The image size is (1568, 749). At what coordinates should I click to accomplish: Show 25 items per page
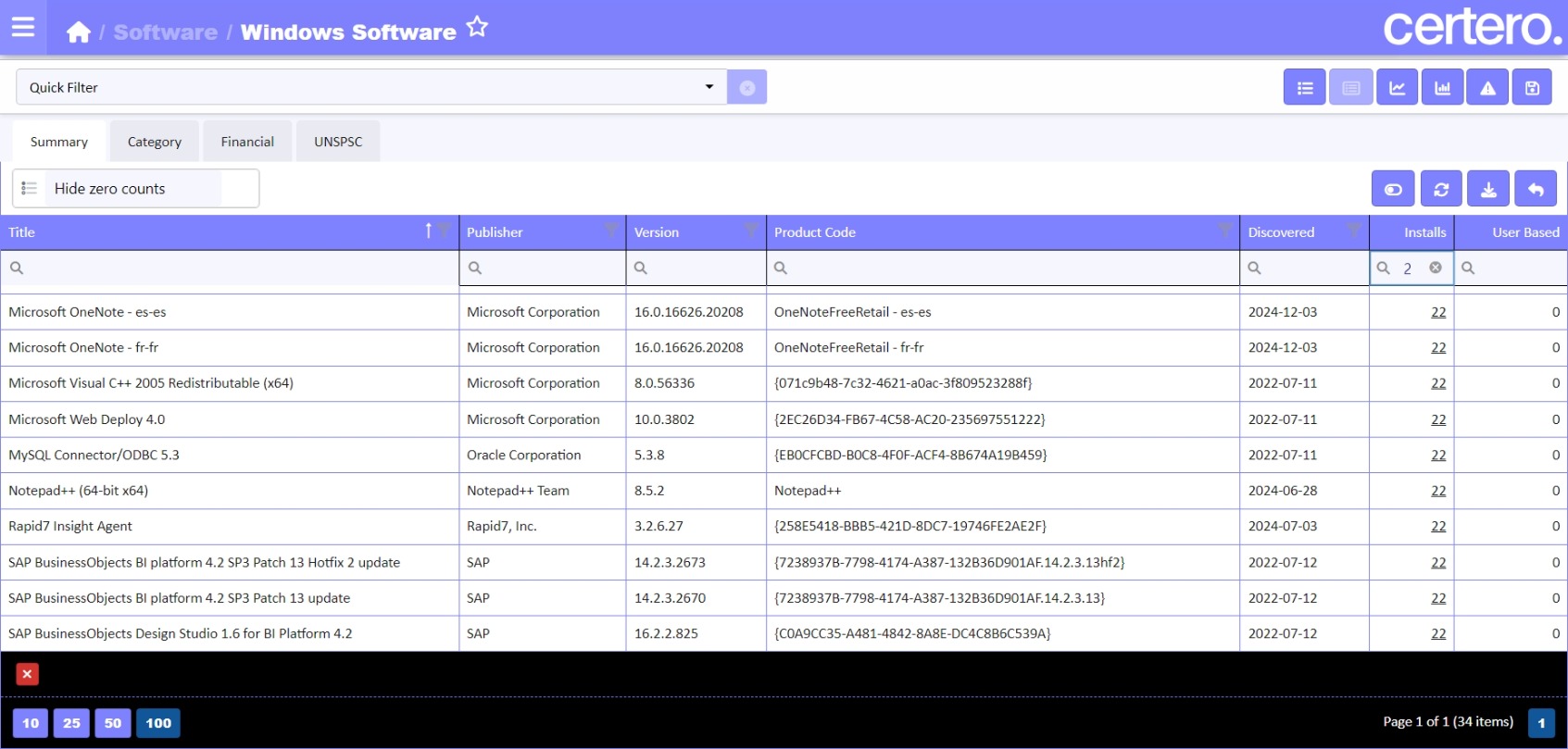click(71, 723)
